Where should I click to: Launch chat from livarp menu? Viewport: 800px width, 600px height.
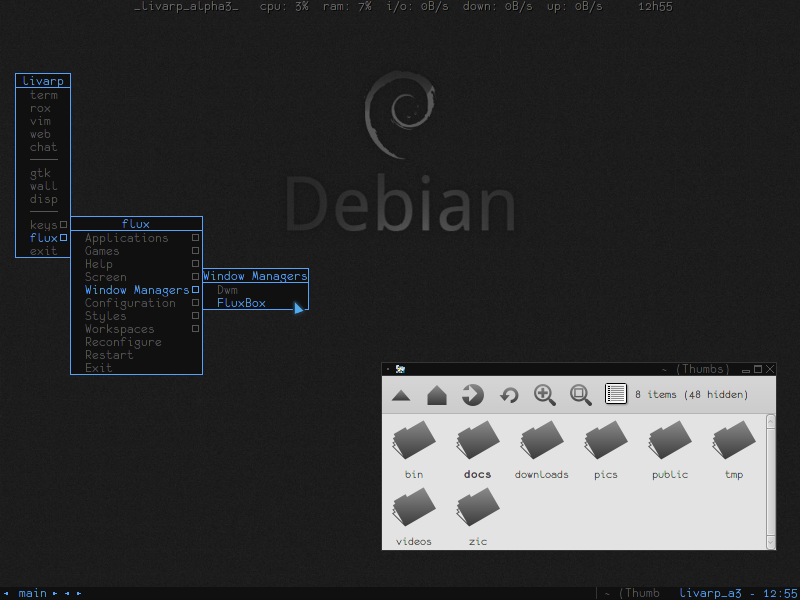(43, 147)
